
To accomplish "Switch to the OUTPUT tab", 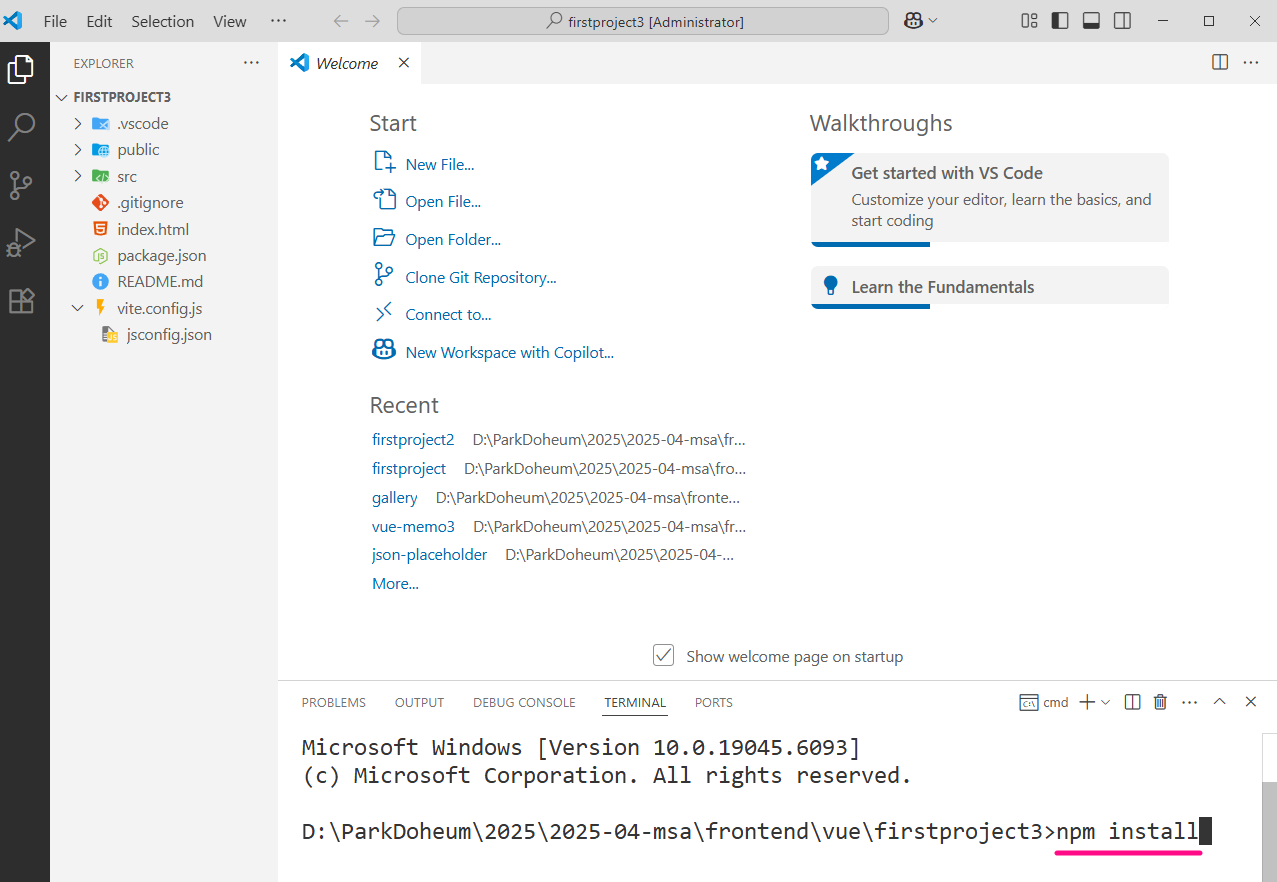I will pyautogui.click(x=419, y=703).
